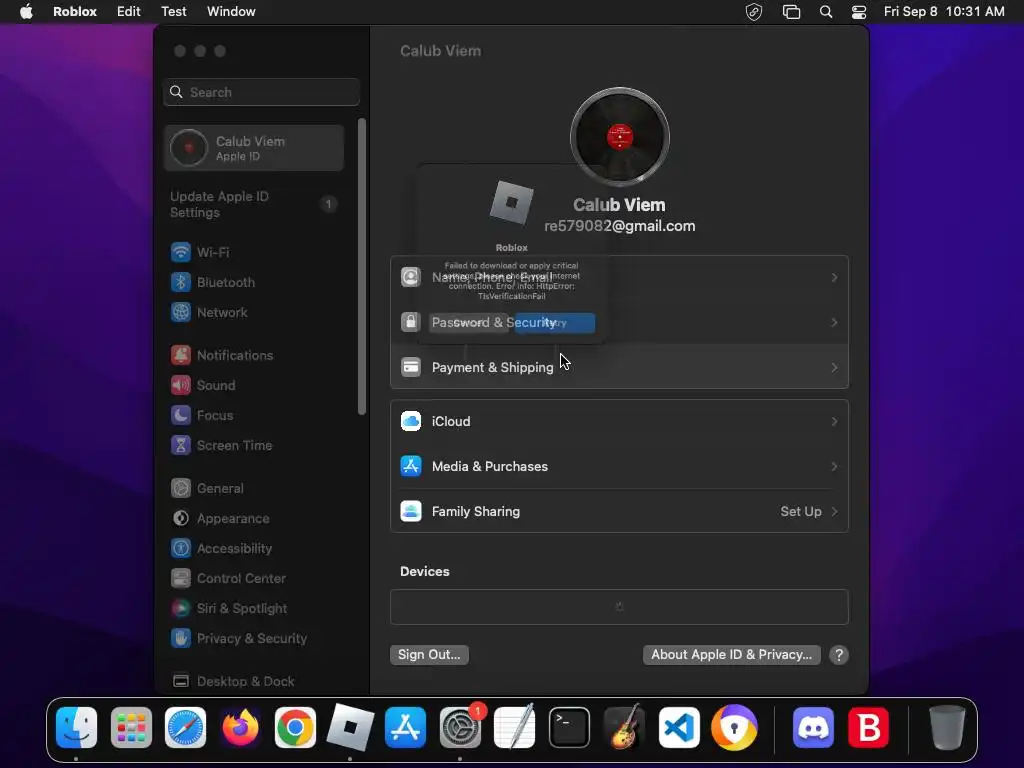Click the Roblox icon in the dock
Screen dimensions: 1024x768
pyautogui.click(x=350, y=728)
